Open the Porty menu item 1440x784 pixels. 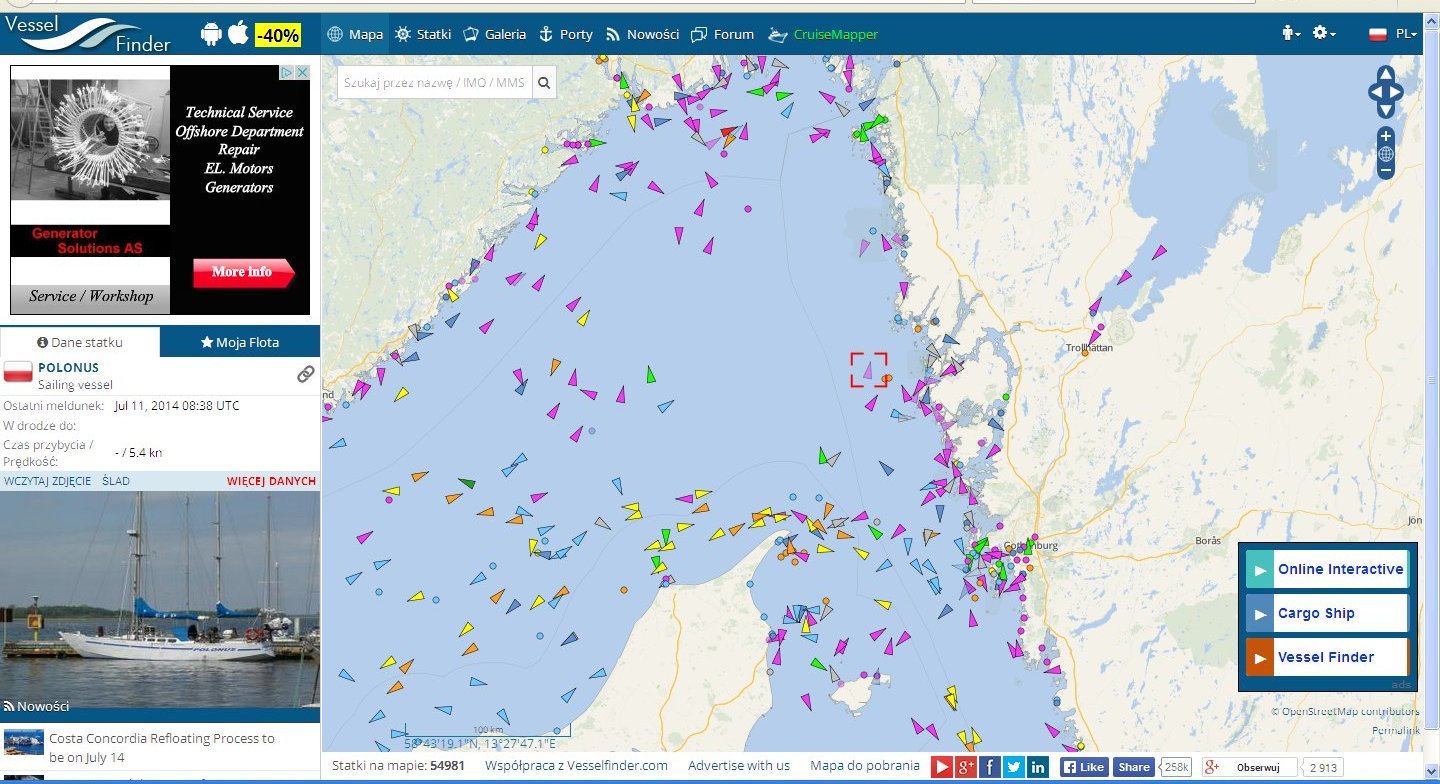pos(565,34)
